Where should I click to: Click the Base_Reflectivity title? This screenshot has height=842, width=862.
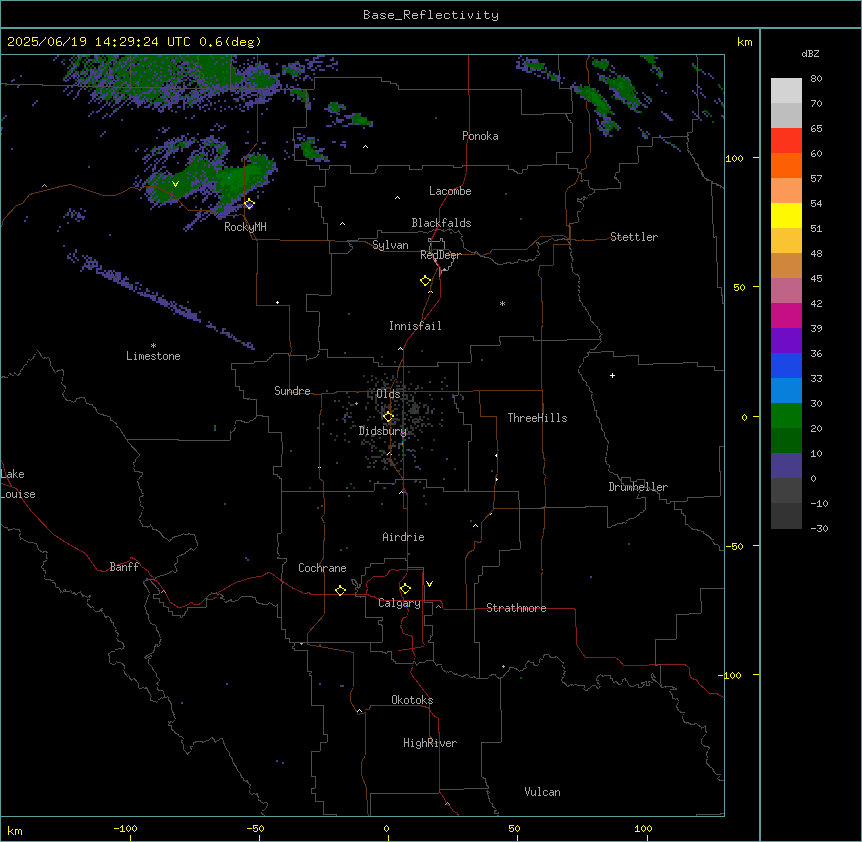point(431,15)
